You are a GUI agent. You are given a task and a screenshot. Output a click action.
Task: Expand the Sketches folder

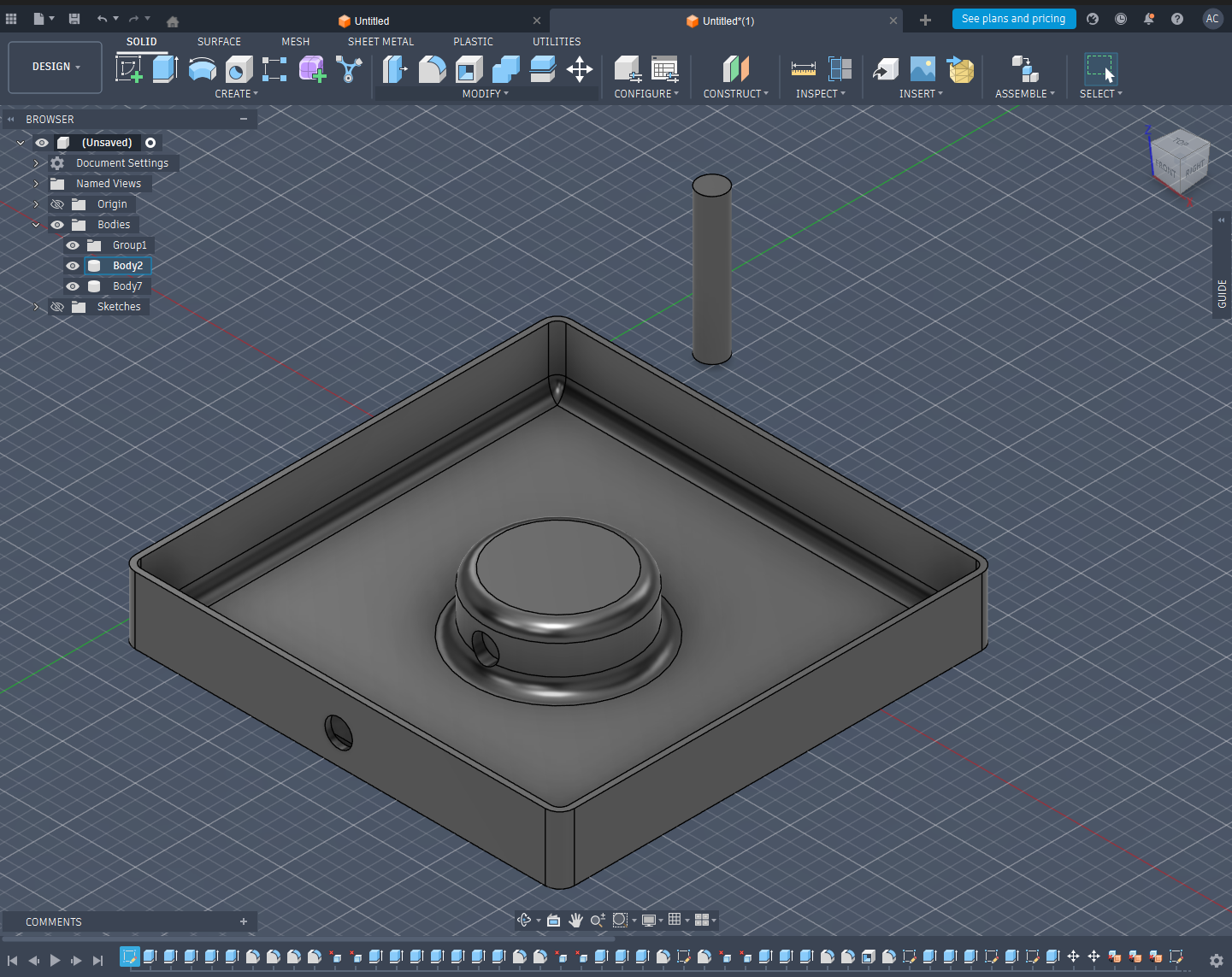36,306
